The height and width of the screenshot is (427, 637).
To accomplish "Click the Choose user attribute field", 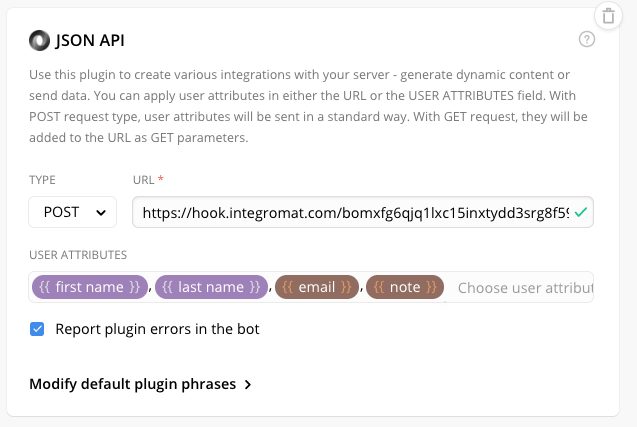I will 524,288.
